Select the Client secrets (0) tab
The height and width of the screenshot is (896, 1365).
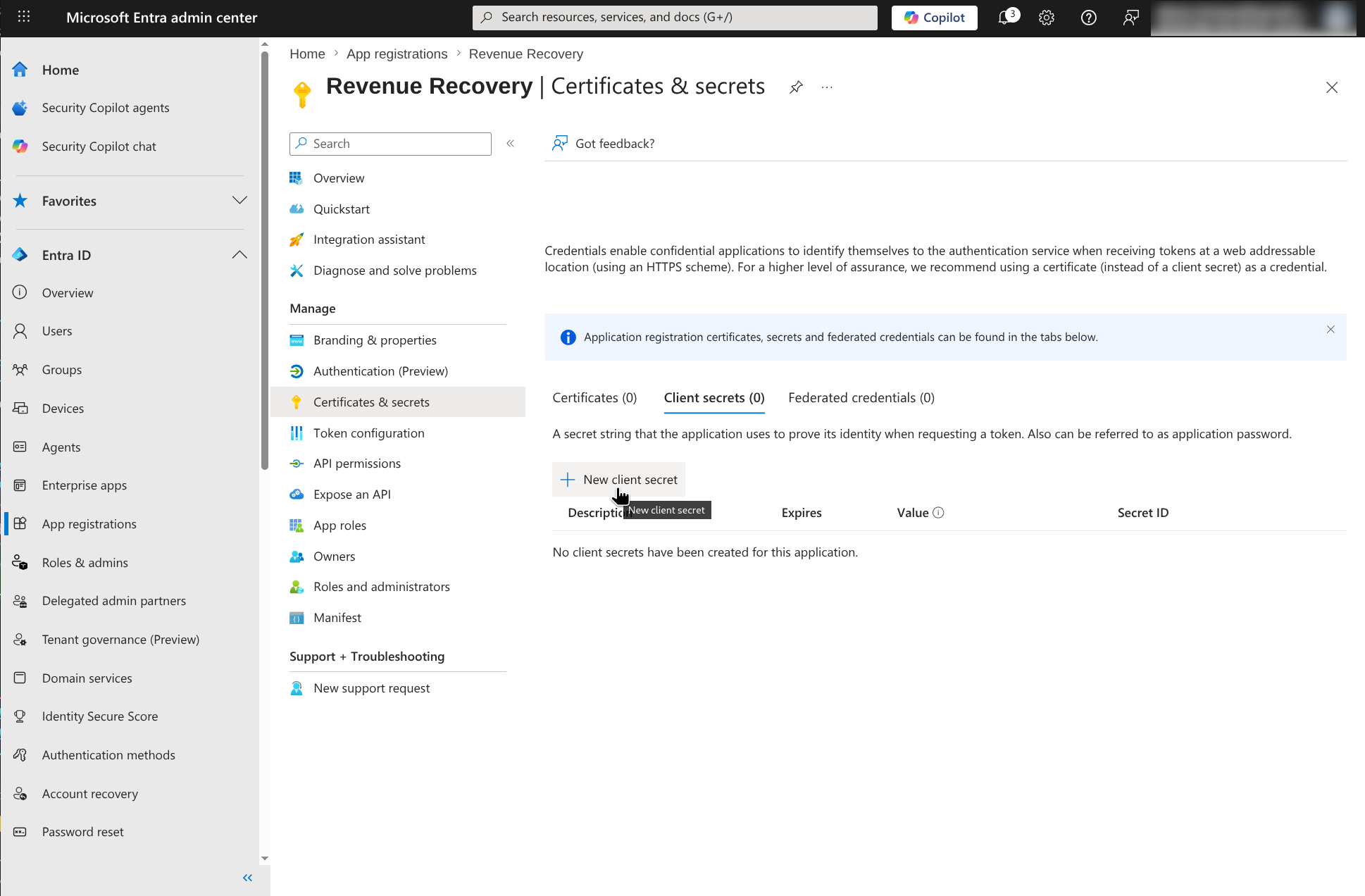tap(714, 398)
